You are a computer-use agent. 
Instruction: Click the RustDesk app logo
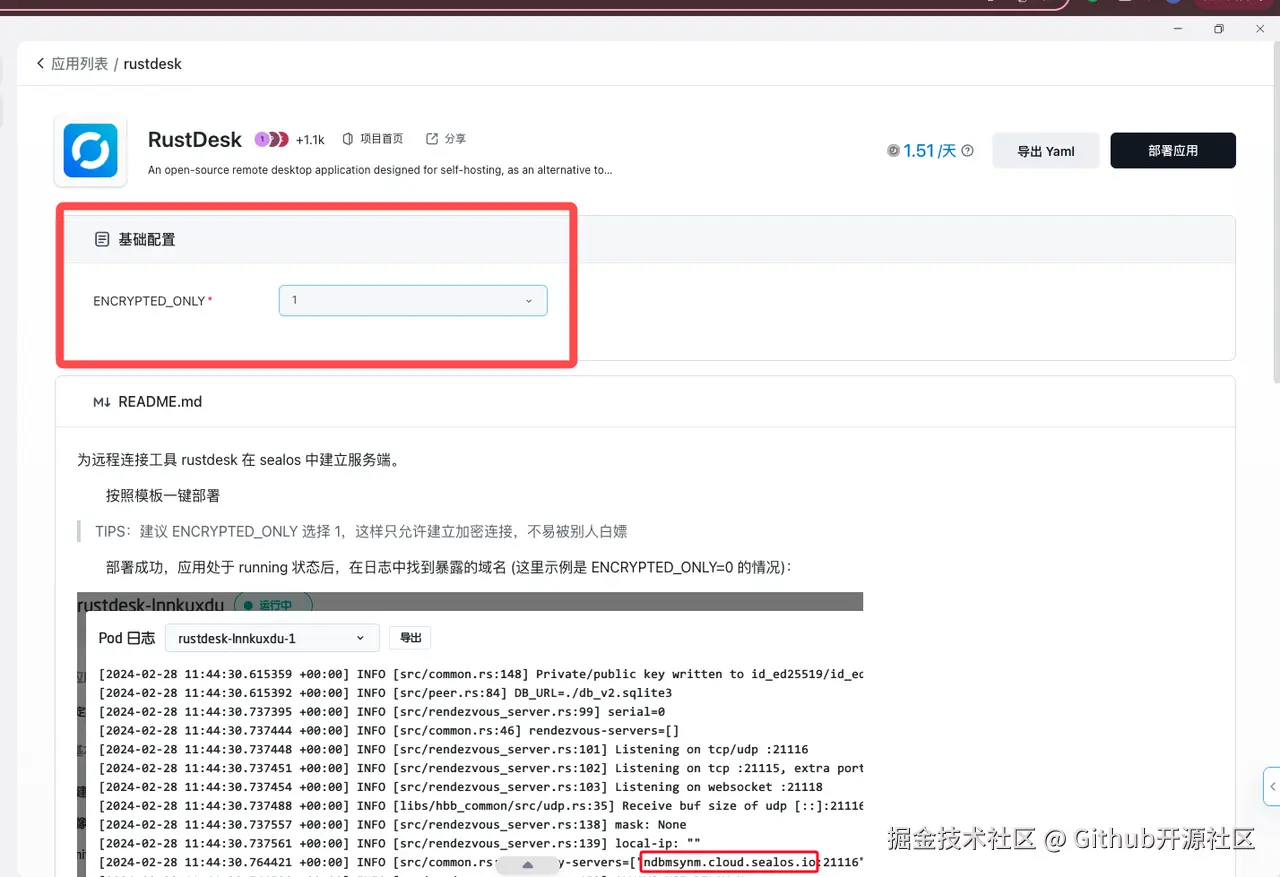point(91,150)
